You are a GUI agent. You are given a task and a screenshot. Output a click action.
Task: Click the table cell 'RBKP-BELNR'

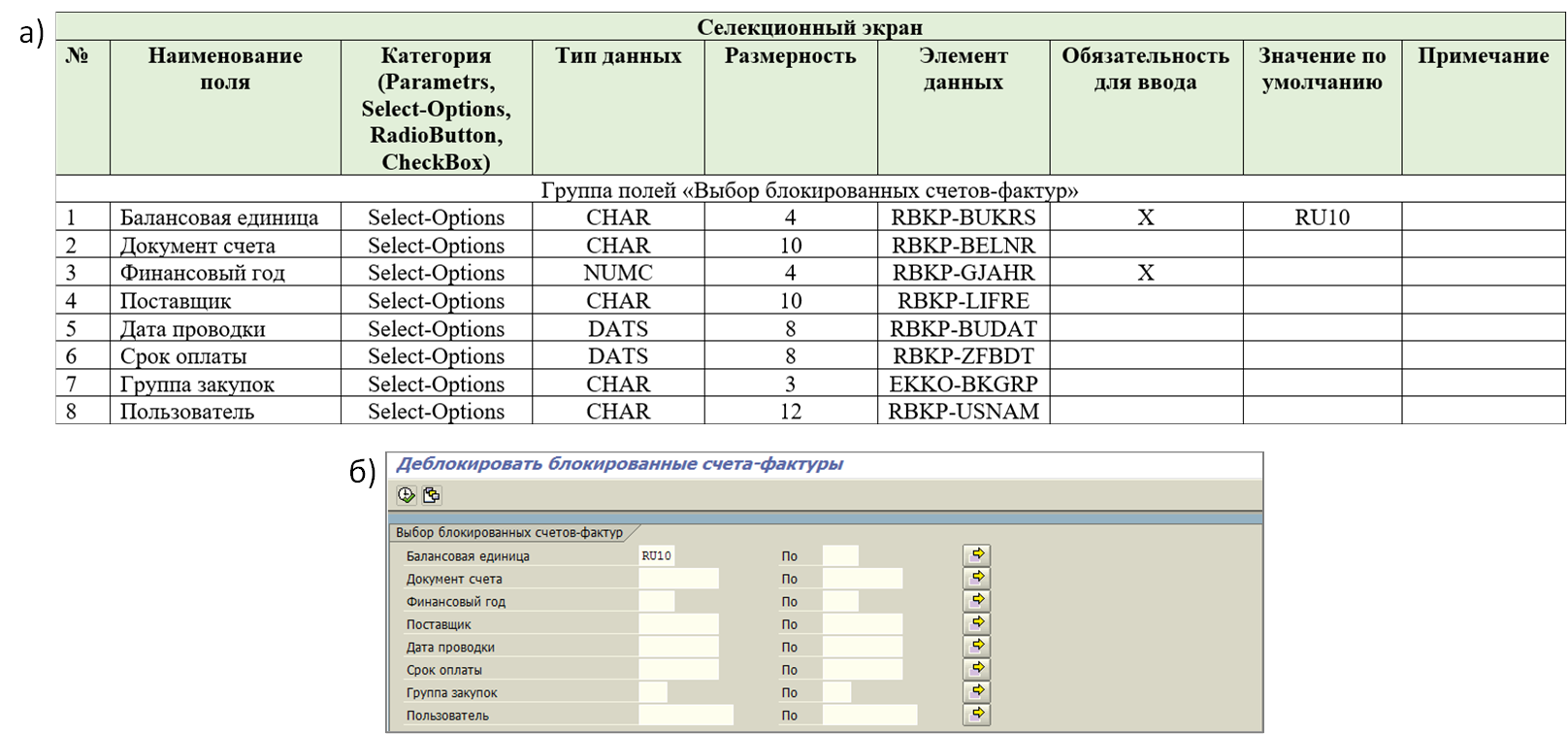[964, 246]
